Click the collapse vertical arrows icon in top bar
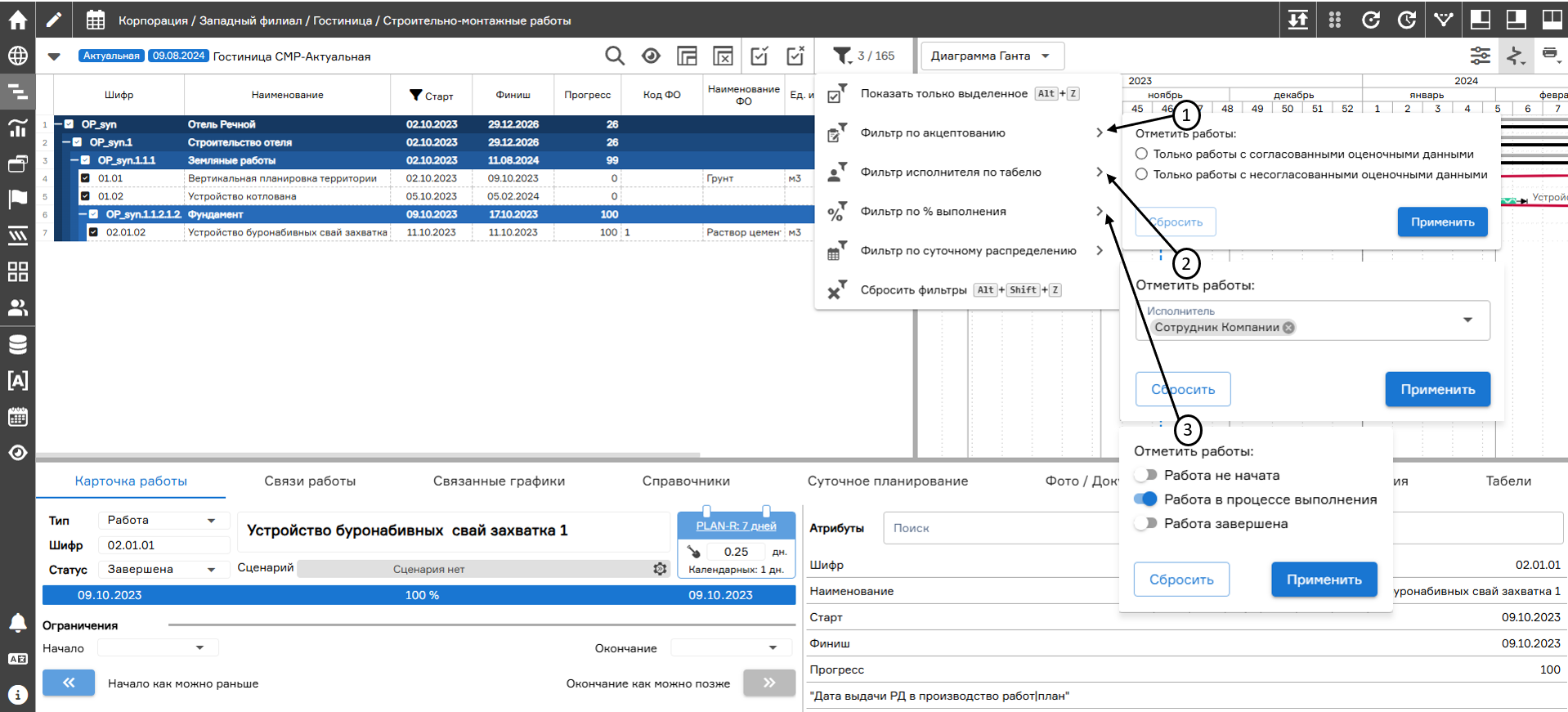This screenshot has width=1568, height=712. point(1298,20)
